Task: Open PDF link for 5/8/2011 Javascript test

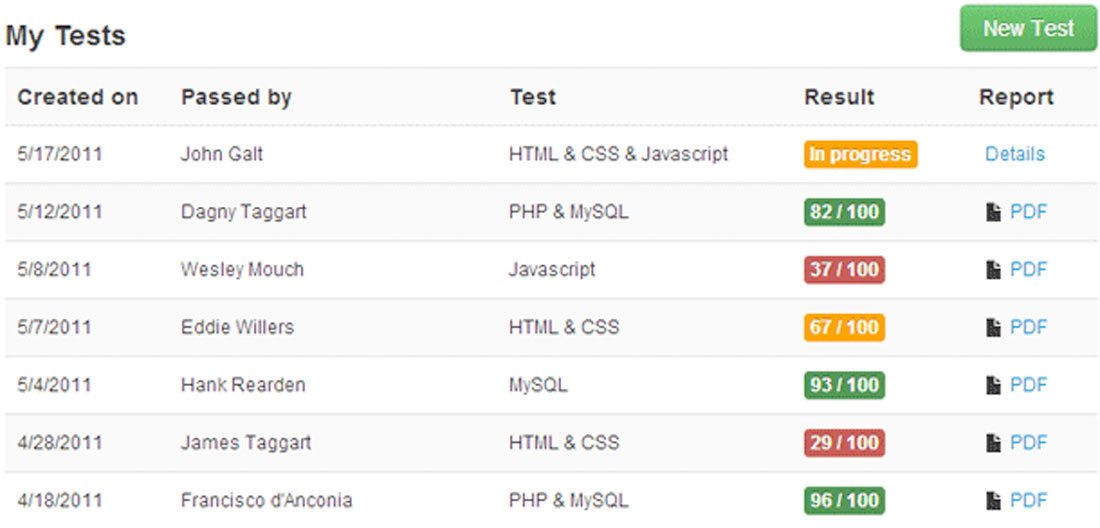Action: [x=1028, y=269]
